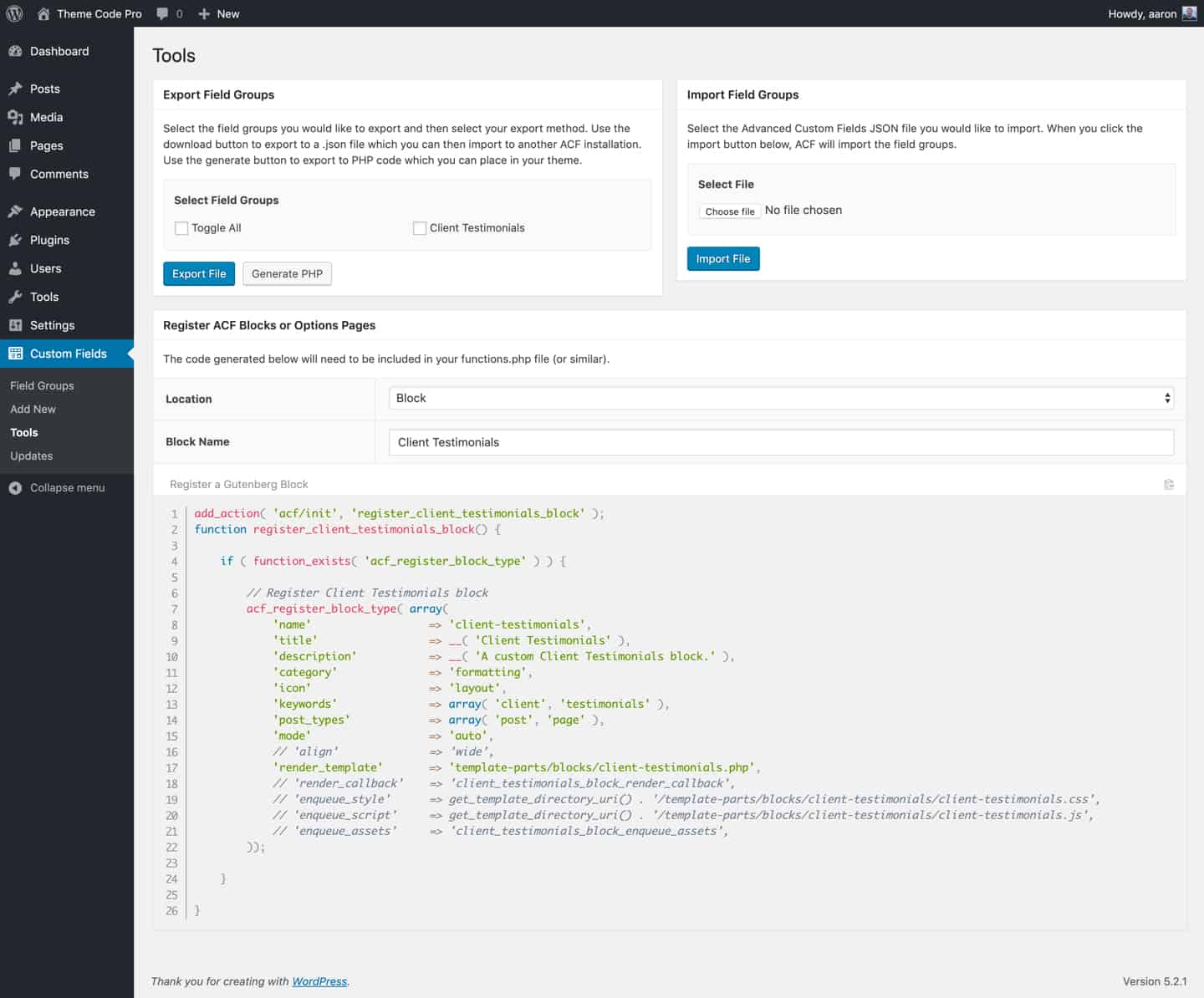Open the Dashboard menu label
The width and height of the screenshot is (1204, 998).
(x=59, y=51)
